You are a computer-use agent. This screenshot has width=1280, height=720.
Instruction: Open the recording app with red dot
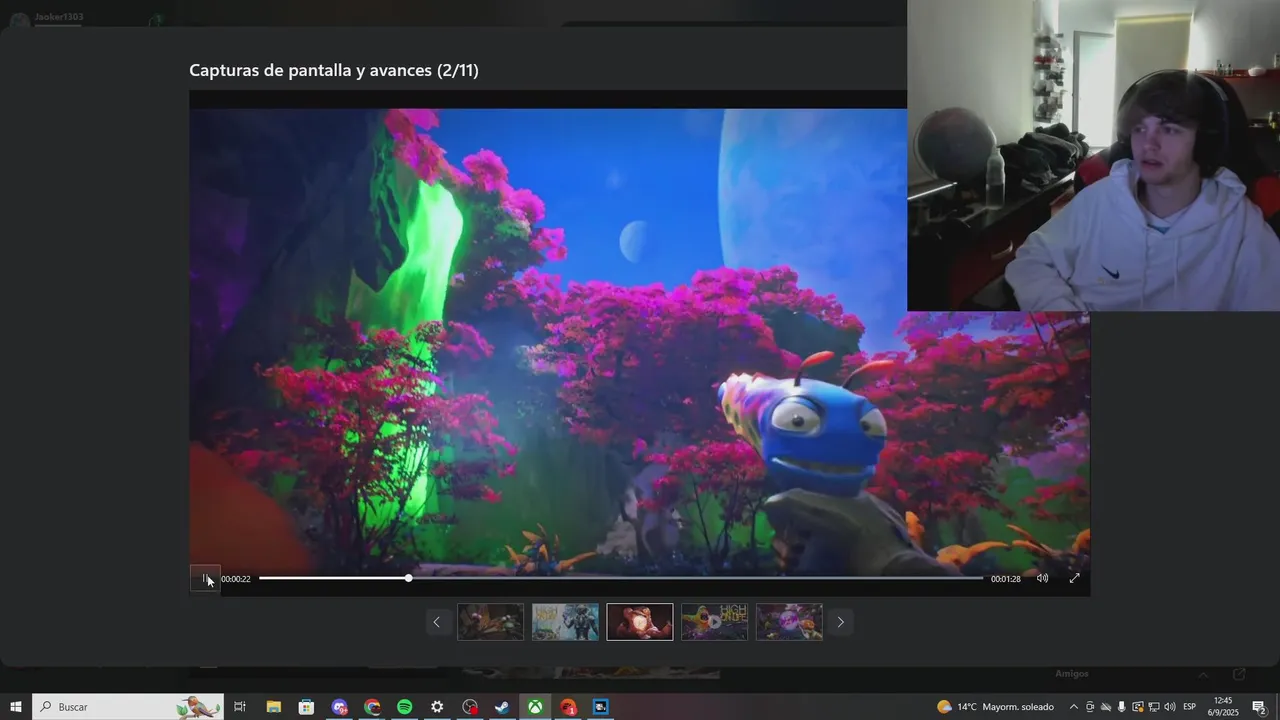[470, 707]
